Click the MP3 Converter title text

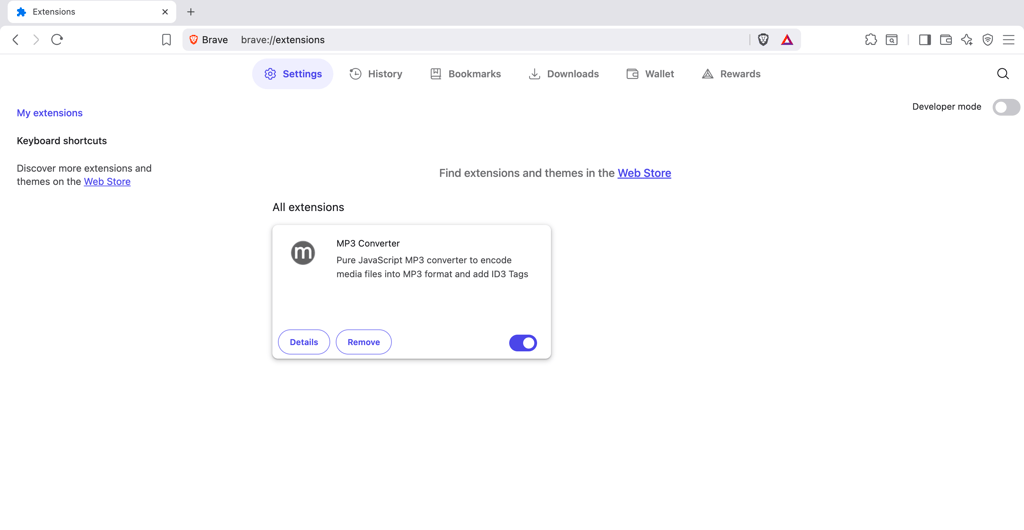[368, 243]
